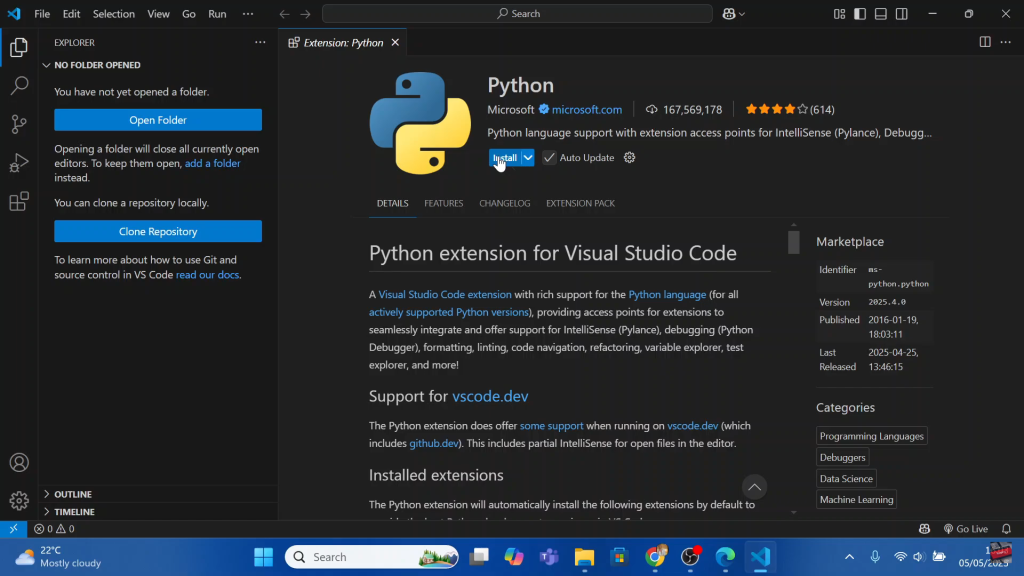Open editor More Actions ellipsis
1024x576 pixels.
click(x=1006, y=42)
